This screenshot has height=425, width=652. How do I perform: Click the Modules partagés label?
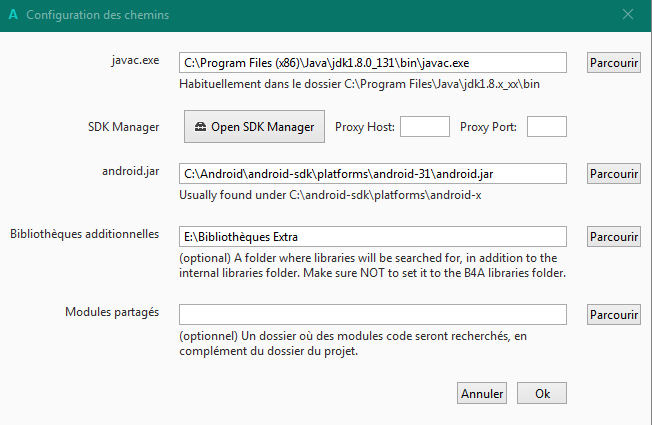point(110,312)
